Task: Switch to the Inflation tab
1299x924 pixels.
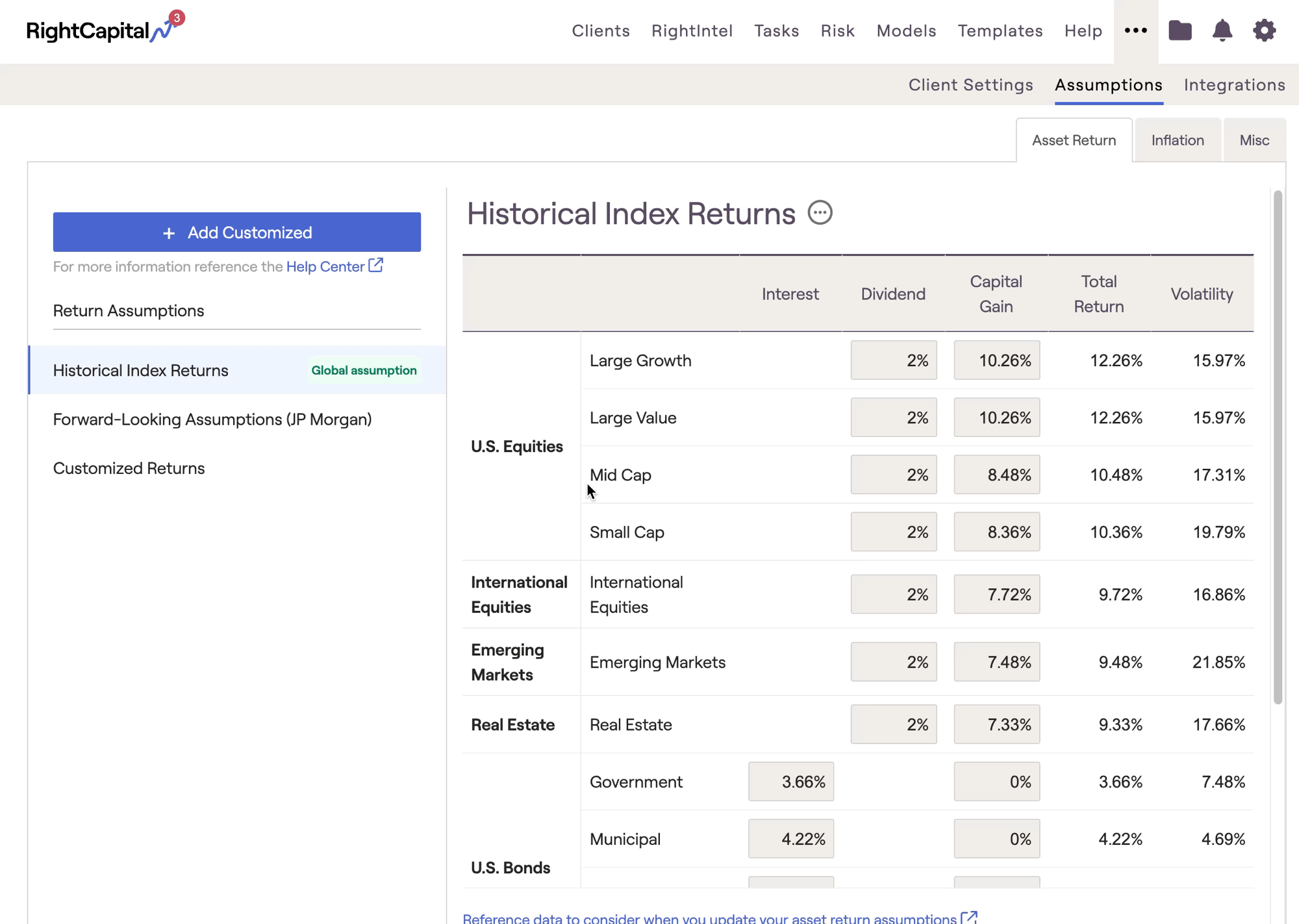Action: pyautogui.click(x=1177, y=140)
